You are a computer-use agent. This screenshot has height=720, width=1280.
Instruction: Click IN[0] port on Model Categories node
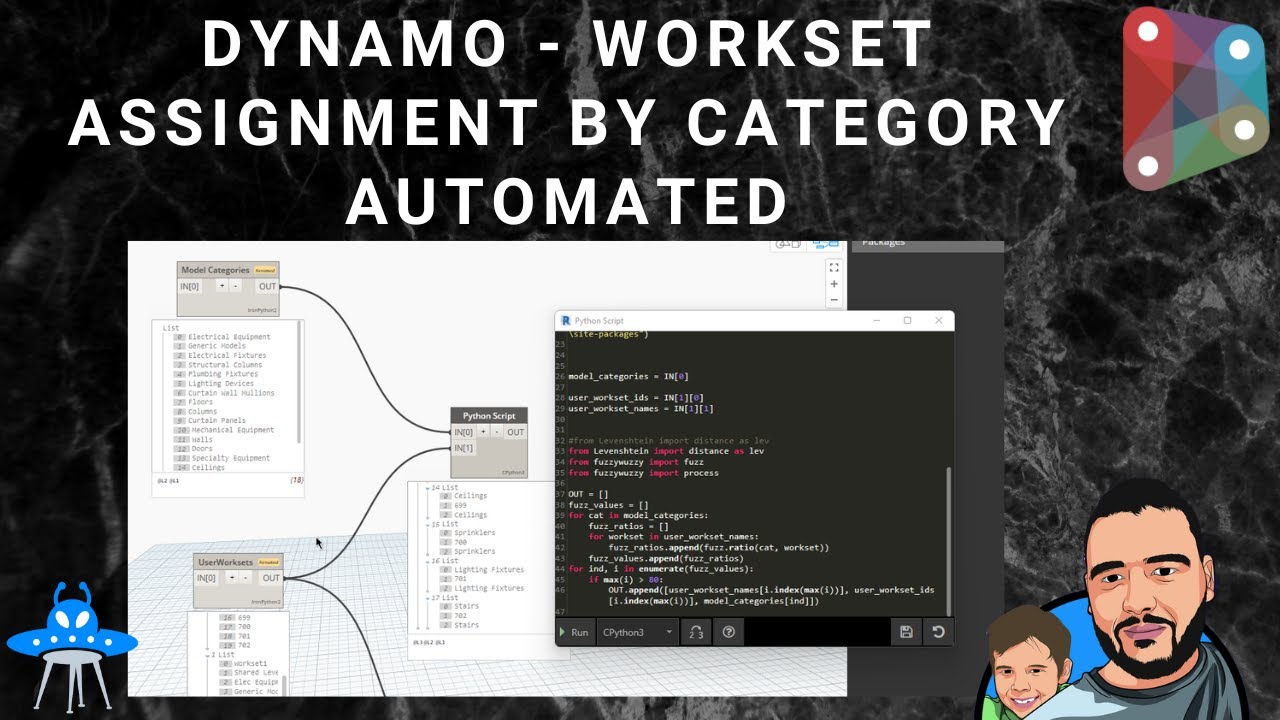pos(190,286)
